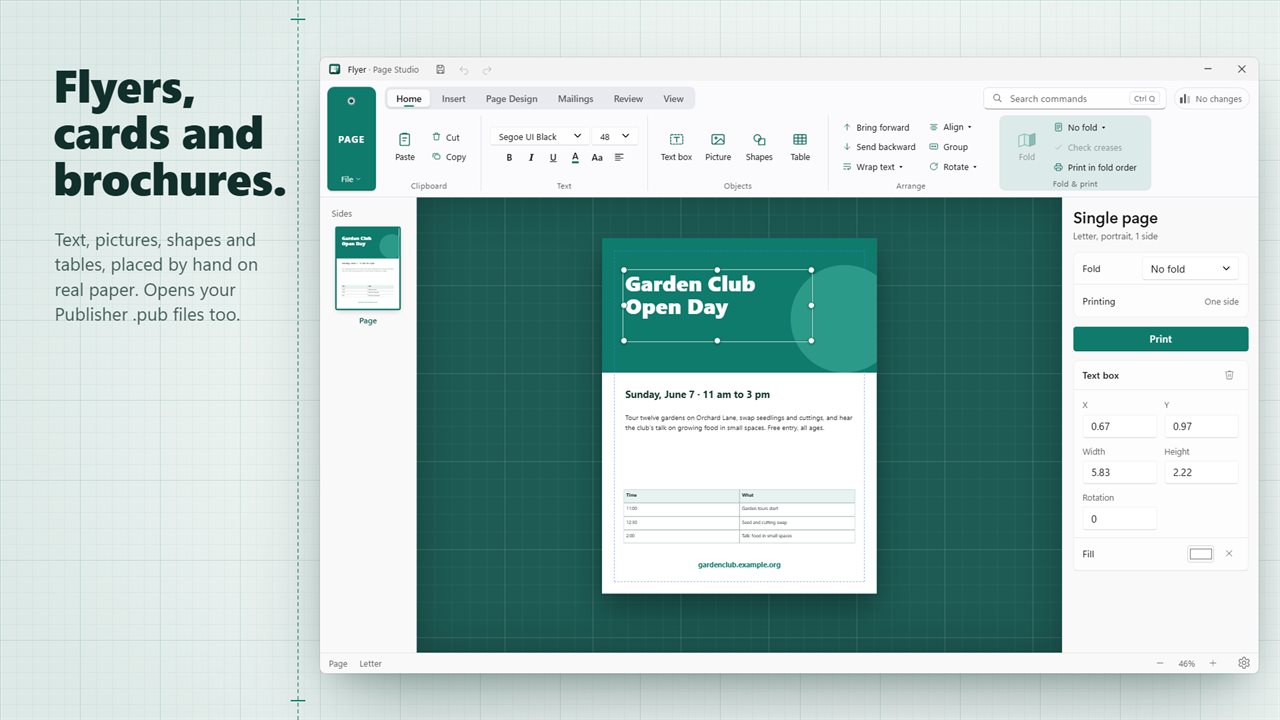Screen dimensions: 1280x720
Task: Pick the Fill color swatch
Action: 1200,554
